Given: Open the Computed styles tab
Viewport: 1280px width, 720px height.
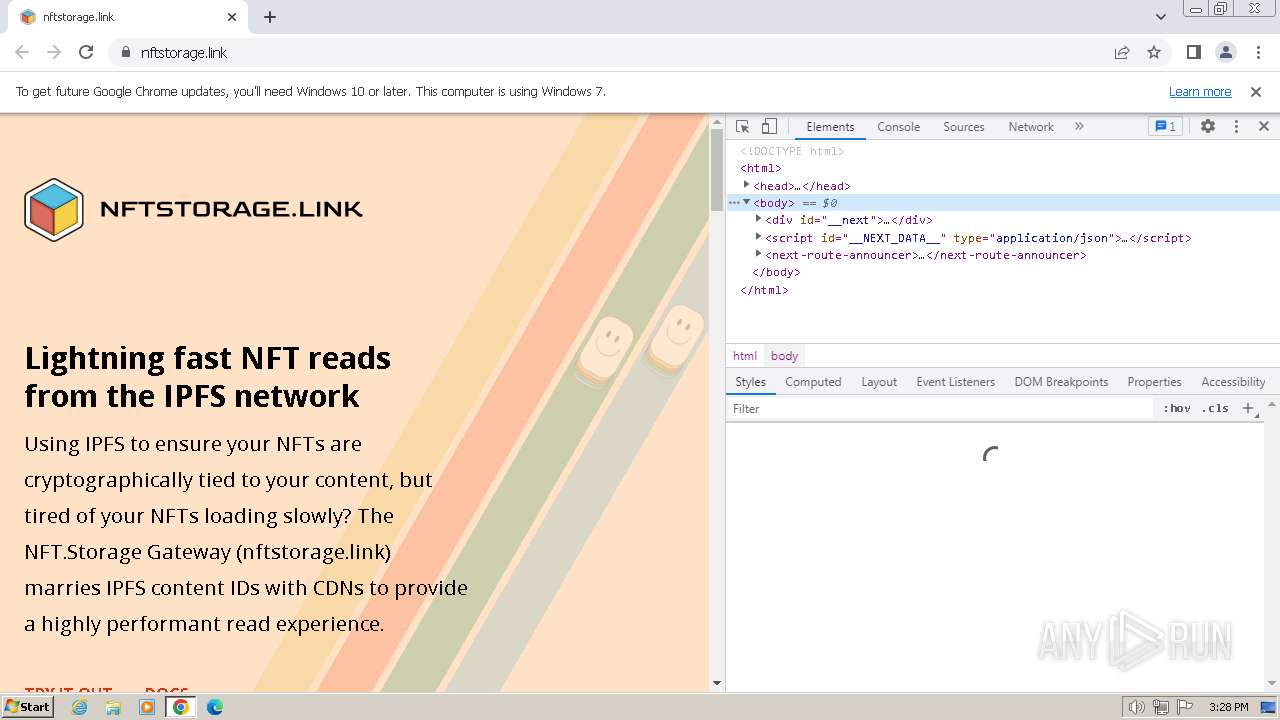Looking at the screenshot, I should pyautogui.click(x=813, y=382).
